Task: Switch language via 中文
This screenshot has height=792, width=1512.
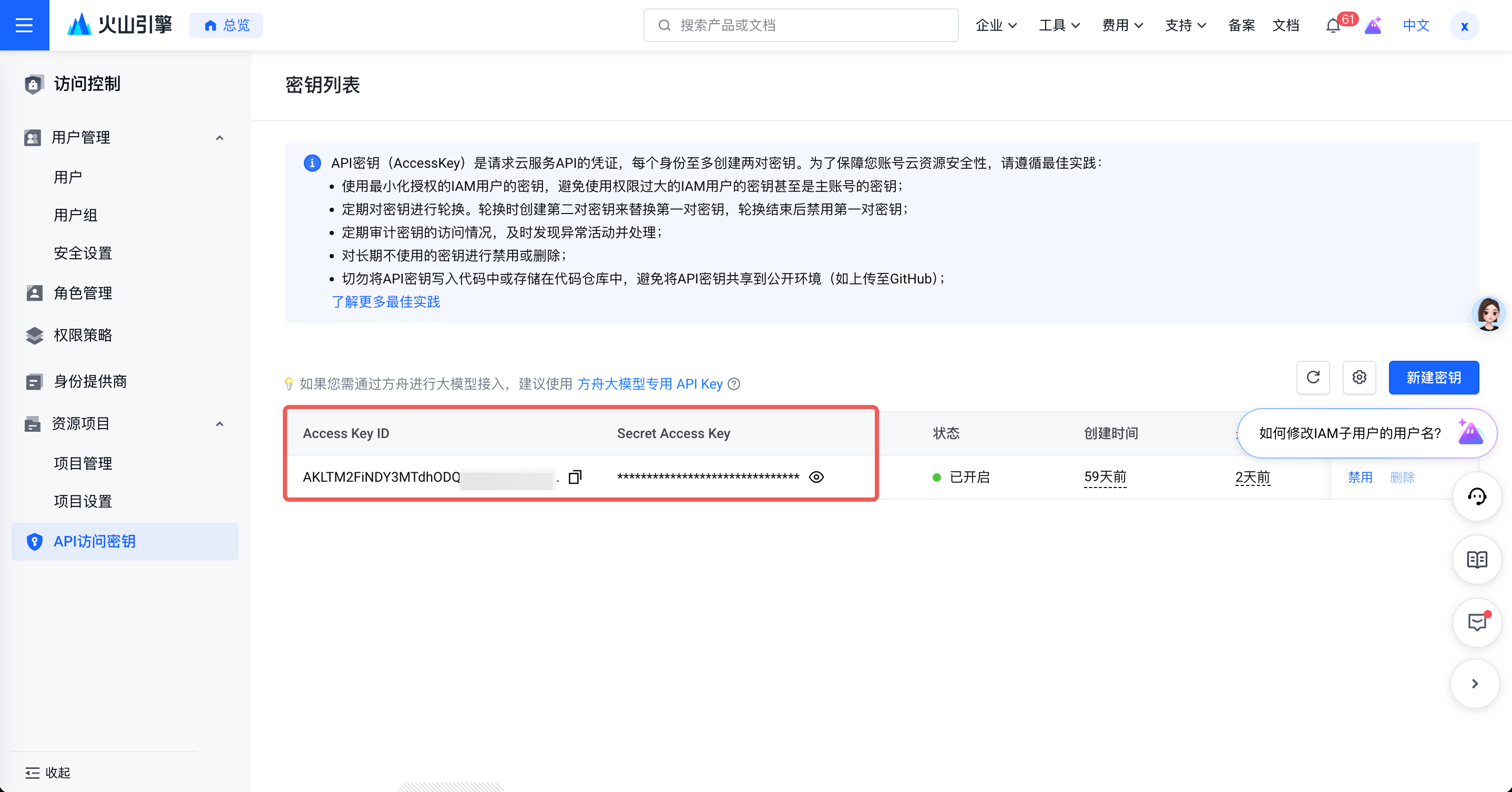Action: click(1416, 25)
